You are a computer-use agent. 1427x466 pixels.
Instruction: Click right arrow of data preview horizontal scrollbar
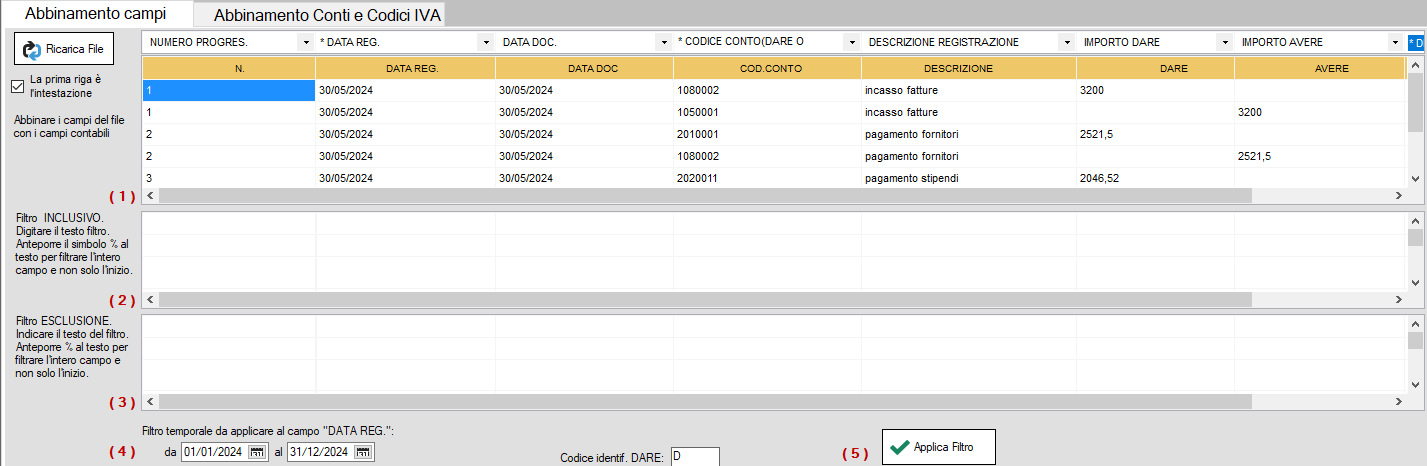click(1398, 195)
